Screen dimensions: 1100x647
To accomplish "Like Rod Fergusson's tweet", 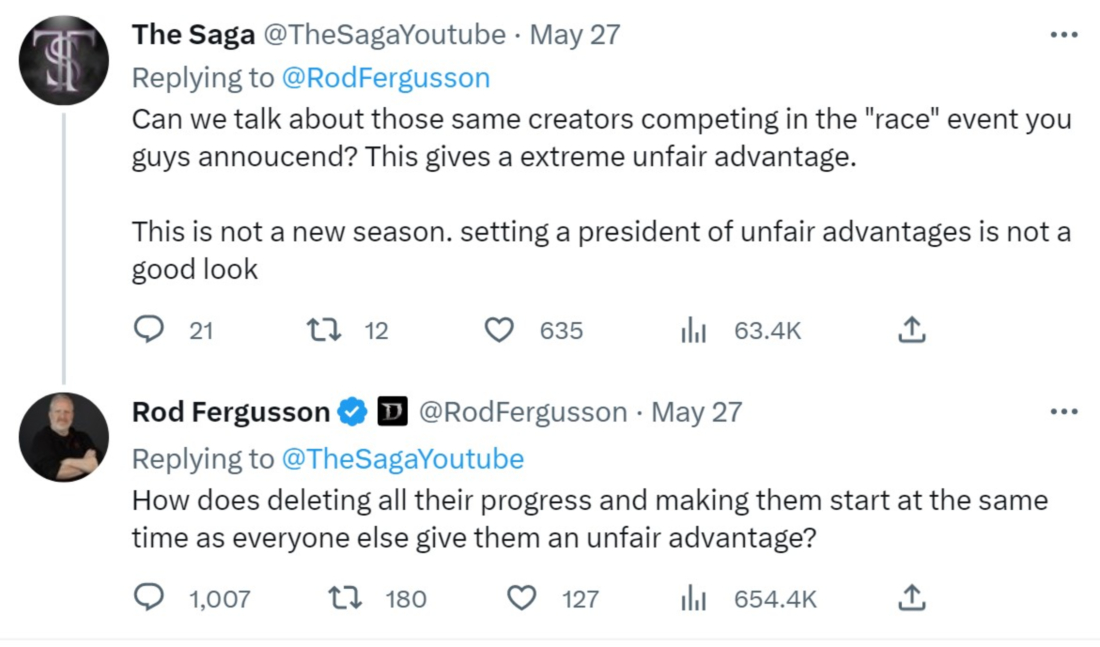I will click(x=521, y=598).
